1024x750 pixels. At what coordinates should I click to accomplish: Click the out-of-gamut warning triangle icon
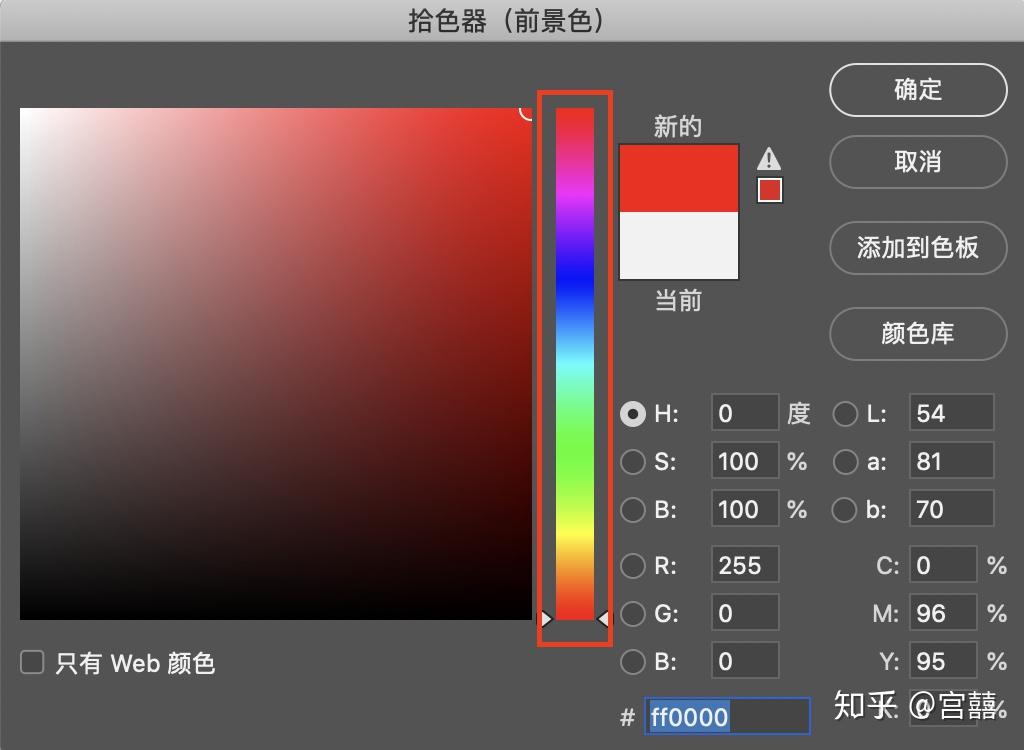(768, 158)
